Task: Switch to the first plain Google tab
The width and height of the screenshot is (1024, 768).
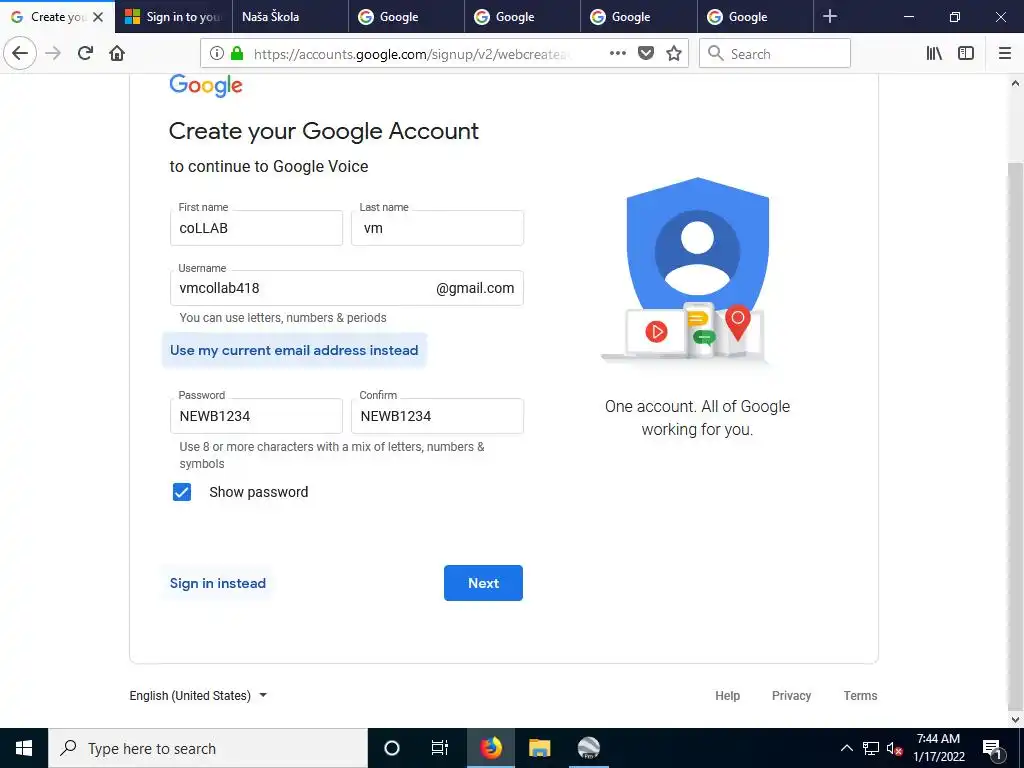Action: pos(406,17)
